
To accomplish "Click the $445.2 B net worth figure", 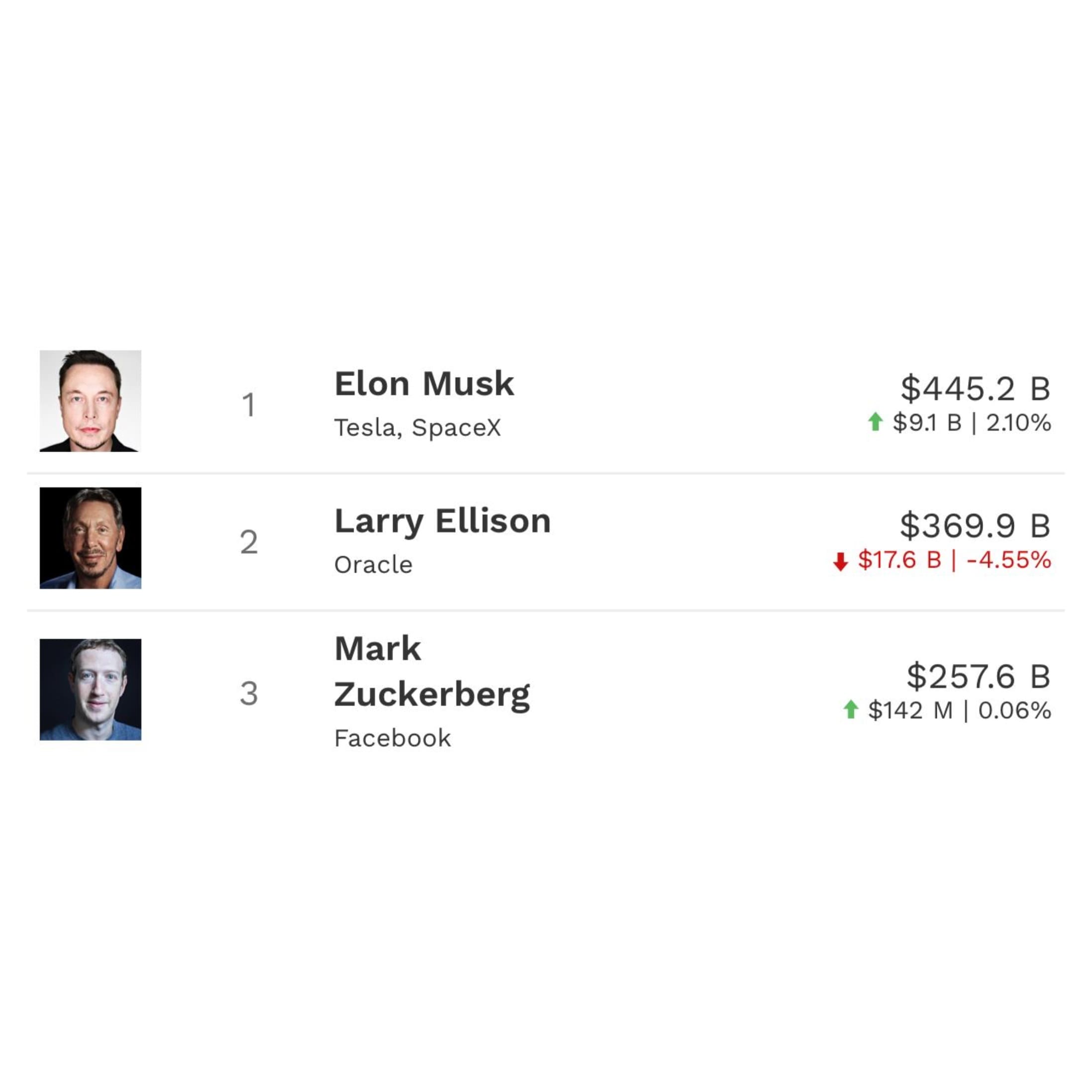I will click(976, 389).
